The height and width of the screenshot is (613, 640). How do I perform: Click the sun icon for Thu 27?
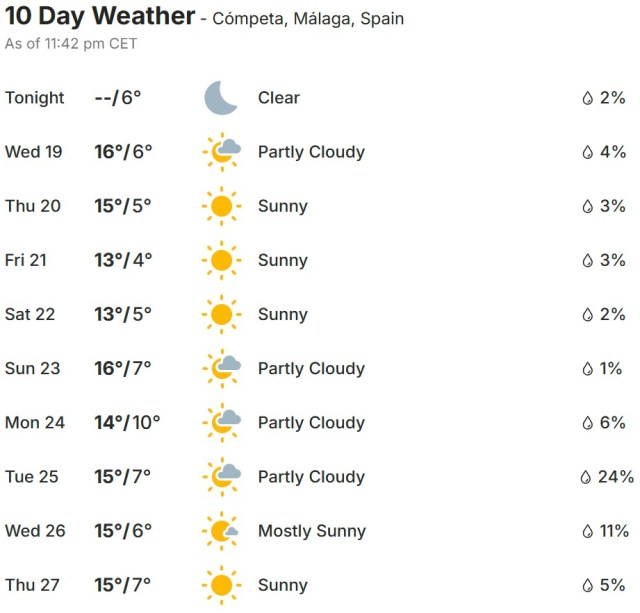(221, 585)
